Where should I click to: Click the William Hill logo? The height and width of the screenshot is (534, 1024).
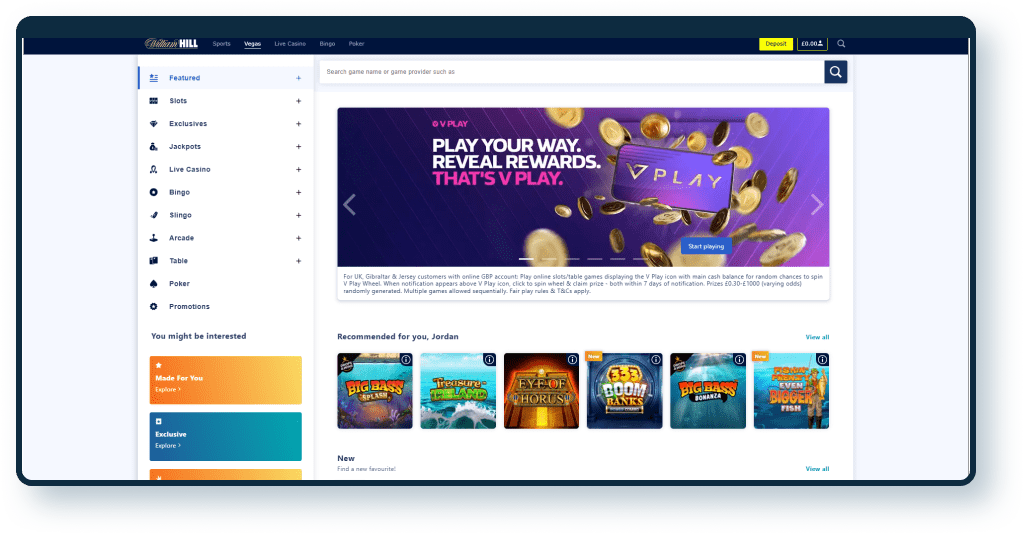171,44
